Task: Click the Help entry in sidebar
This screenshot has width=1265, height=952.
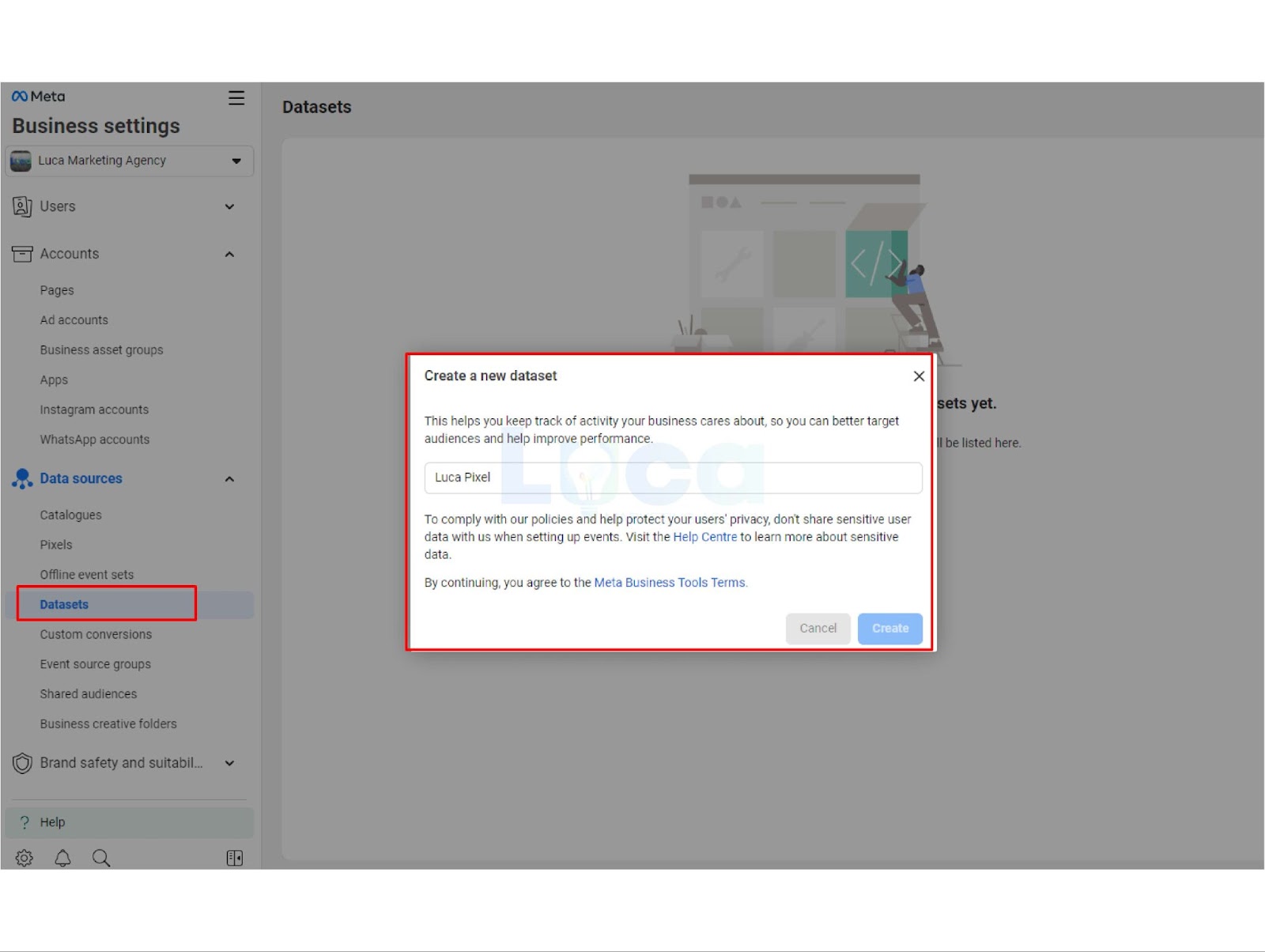Action: (x=129, y=822)
